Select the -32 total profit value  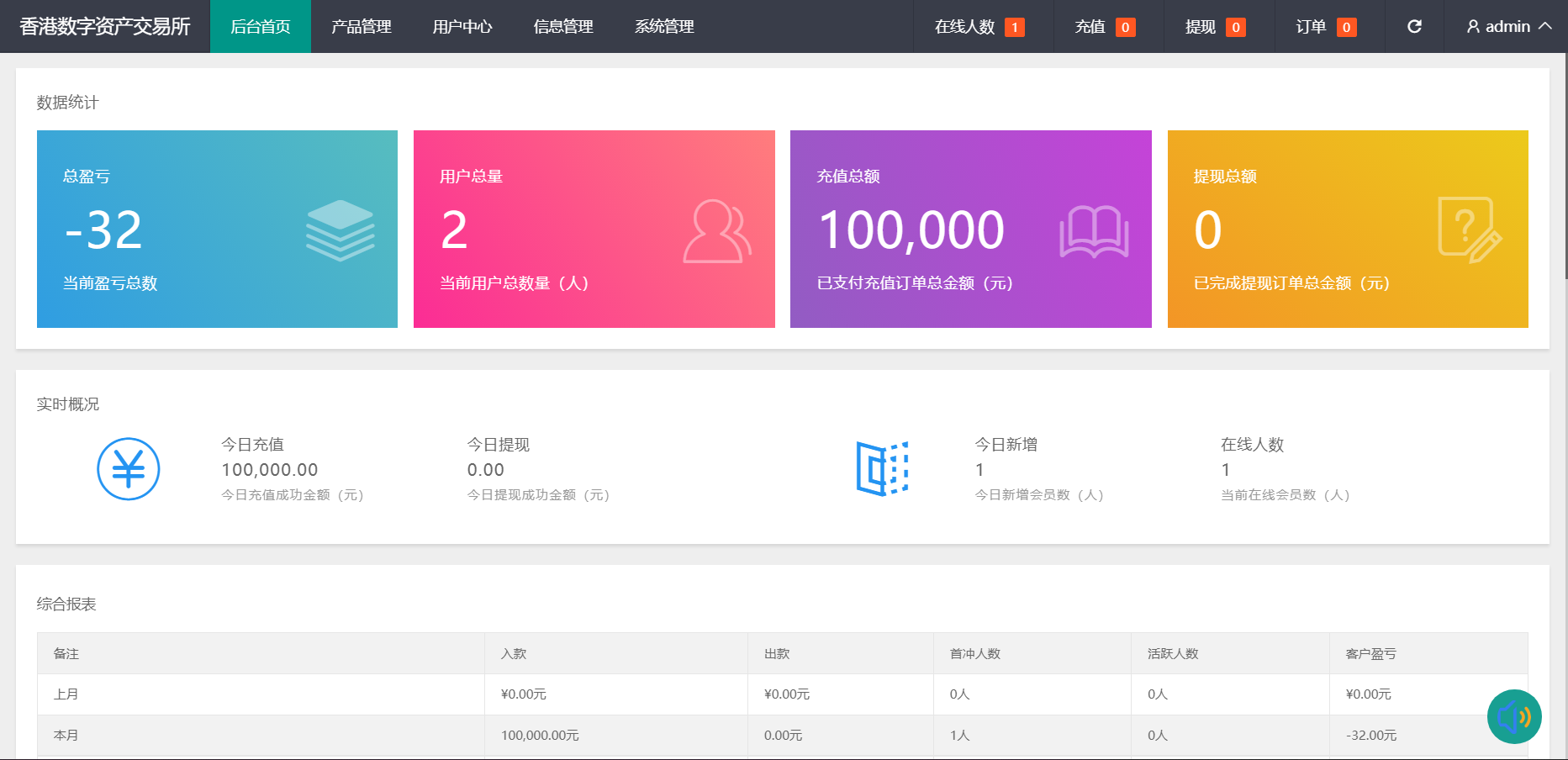click(x=103, y=230)
